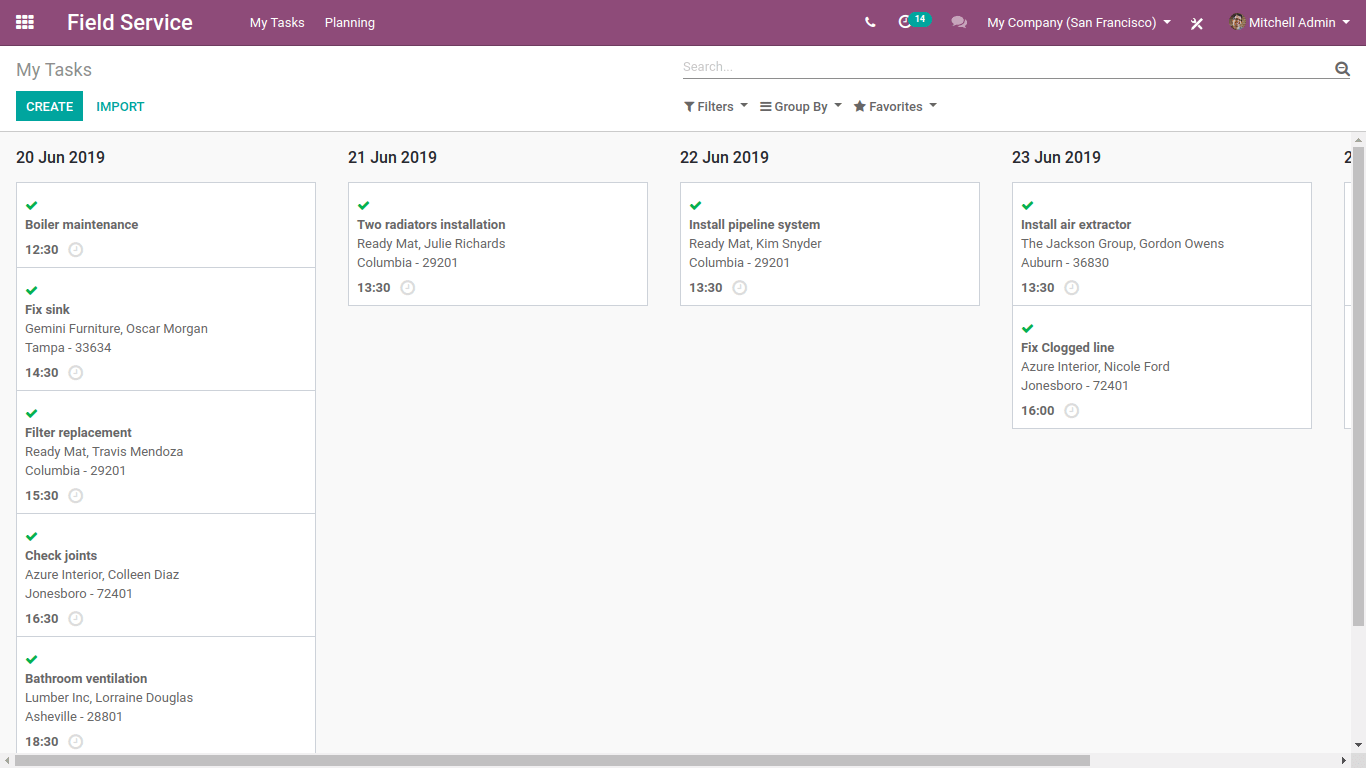Click Azure Interior, Colleen Diaz text

click(102, 575)
